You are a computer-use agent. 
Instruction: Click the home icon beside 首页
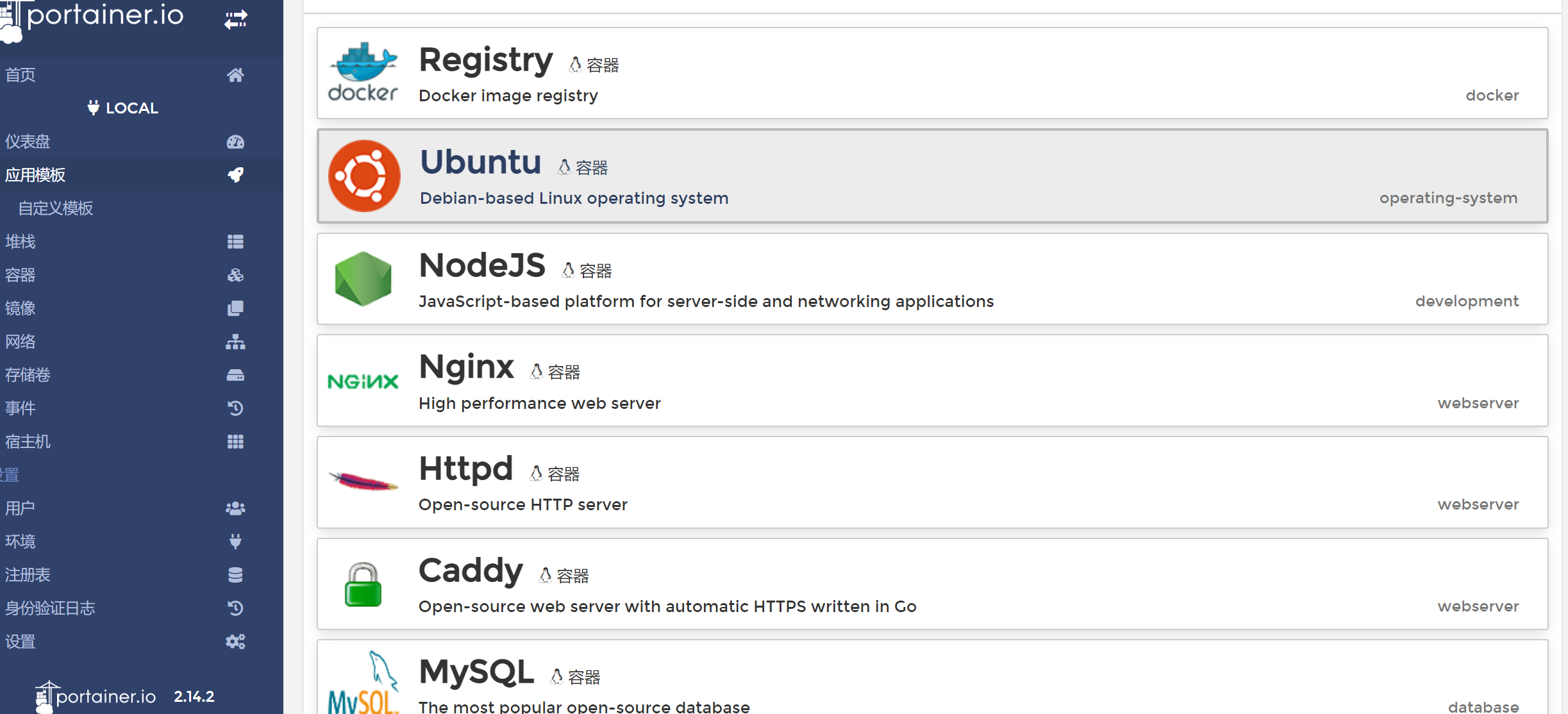235,75
